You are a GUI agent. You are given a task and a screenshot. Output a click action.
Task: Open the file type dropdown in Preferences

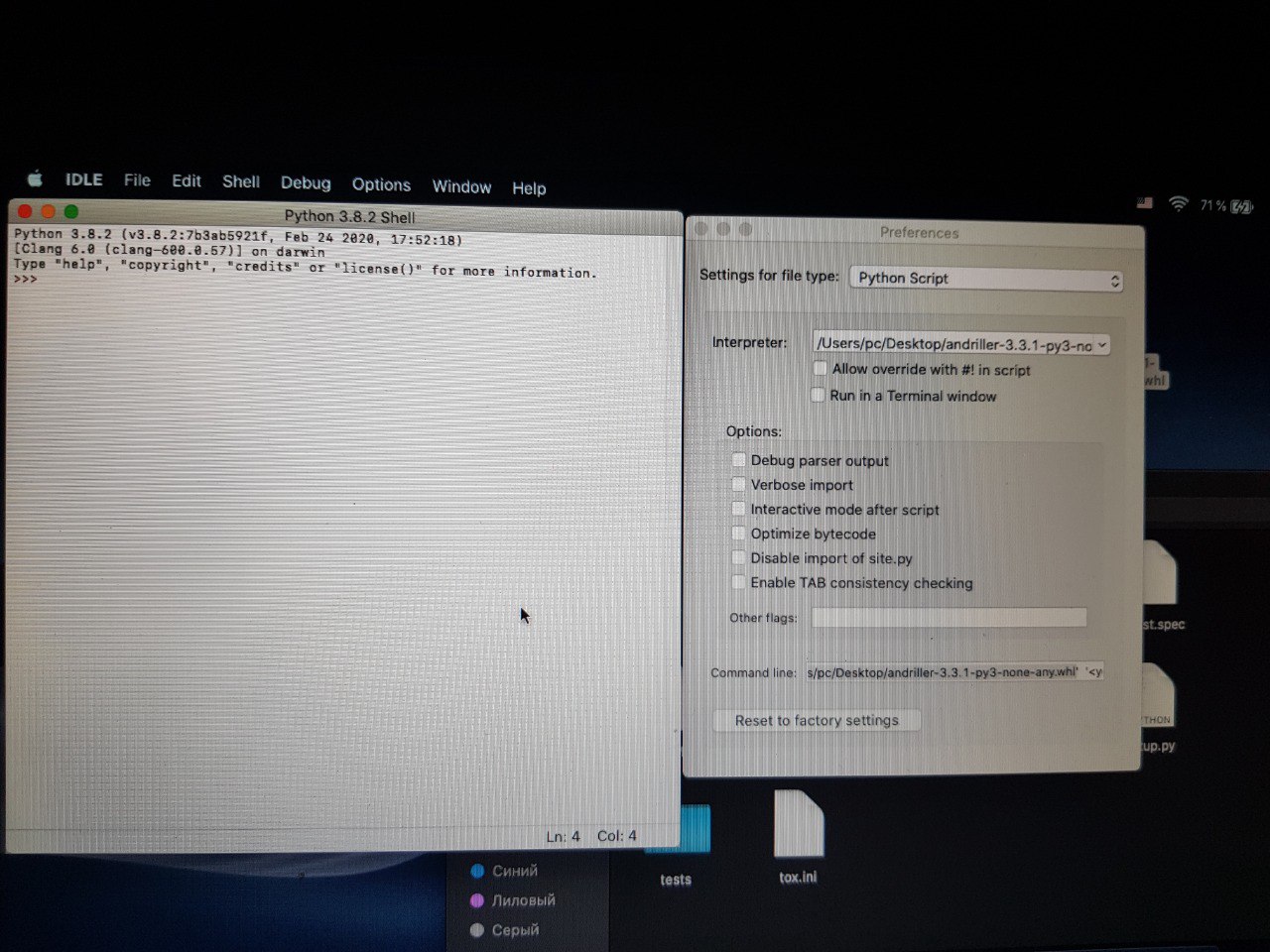[x=986, y=279]
